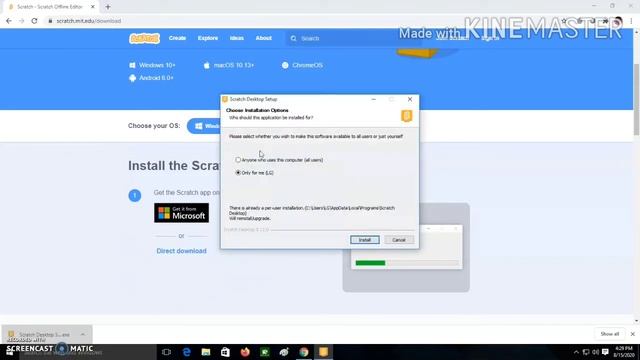Screen dimensions: 640x360
Task: Open the downloaded Scratch Desktop Setup file
Action: point(43,334)
